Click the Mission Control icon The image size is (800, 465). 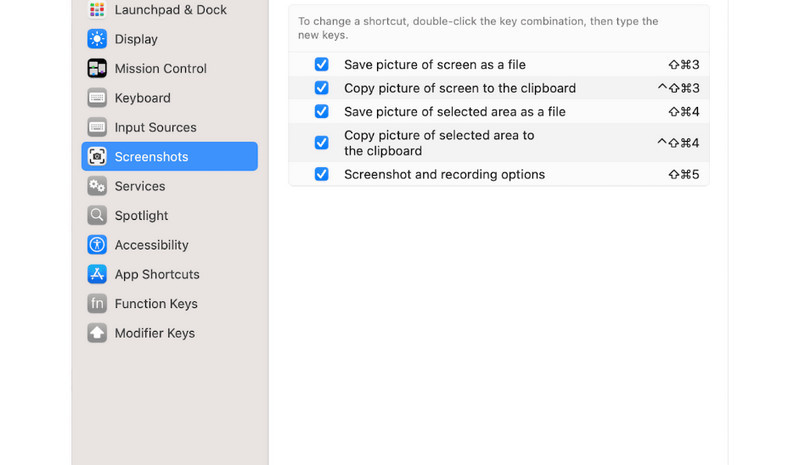coord(97,68)
